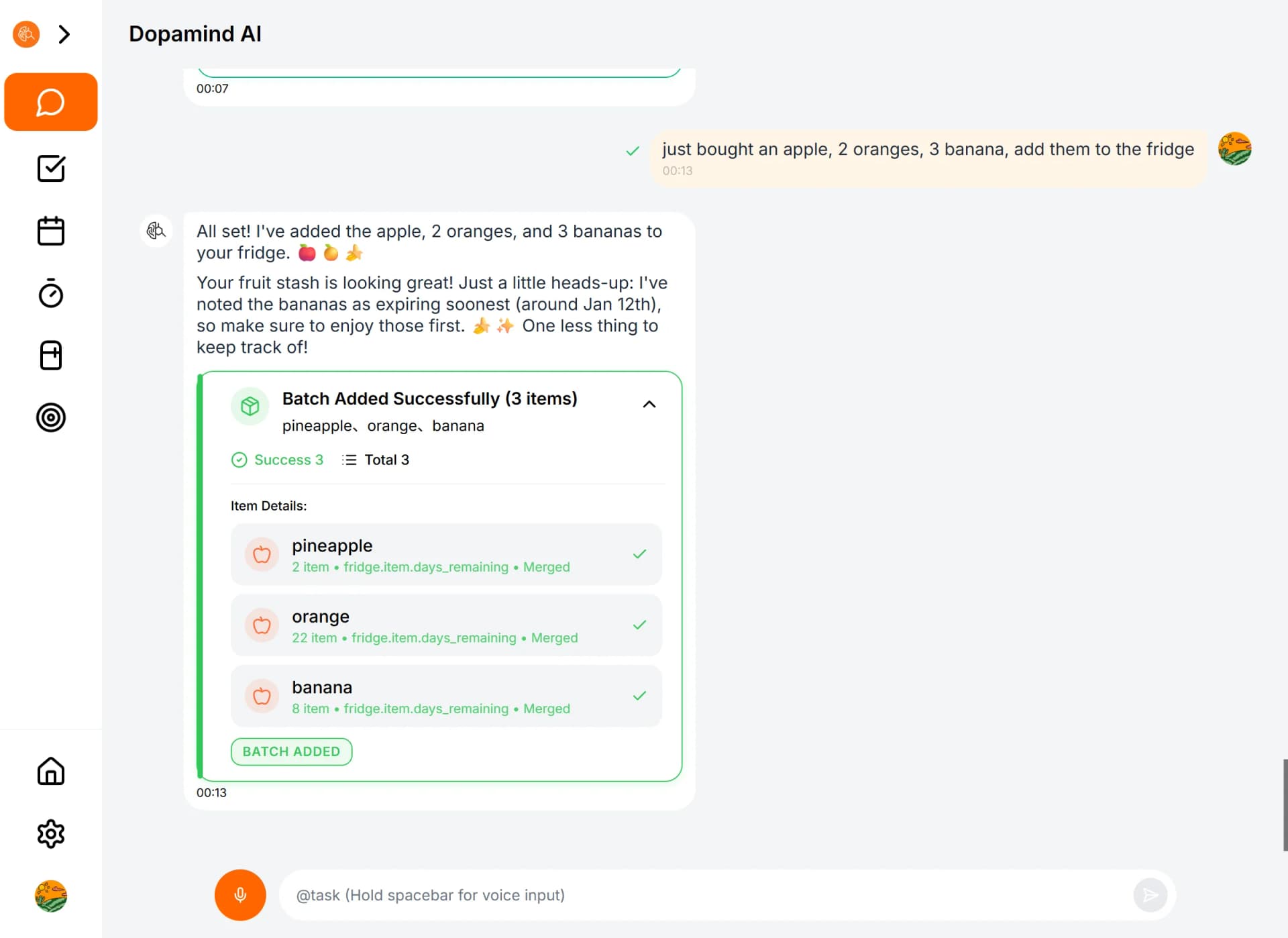Select the goals target icon in sidebar

coord(50,417)
